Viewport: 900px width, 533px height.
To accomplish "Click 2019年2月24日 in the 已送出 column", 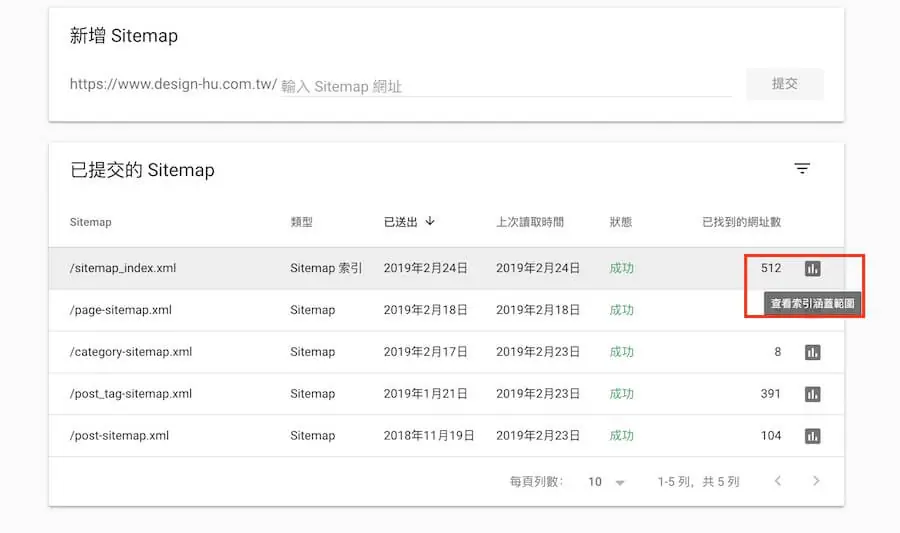I will [425, 268].
